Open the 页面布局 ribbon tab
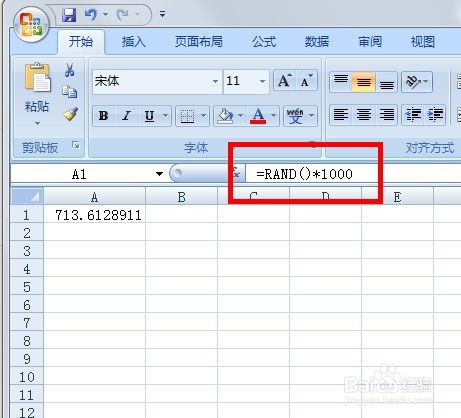461x418 pixels. (x=199, y=42)
